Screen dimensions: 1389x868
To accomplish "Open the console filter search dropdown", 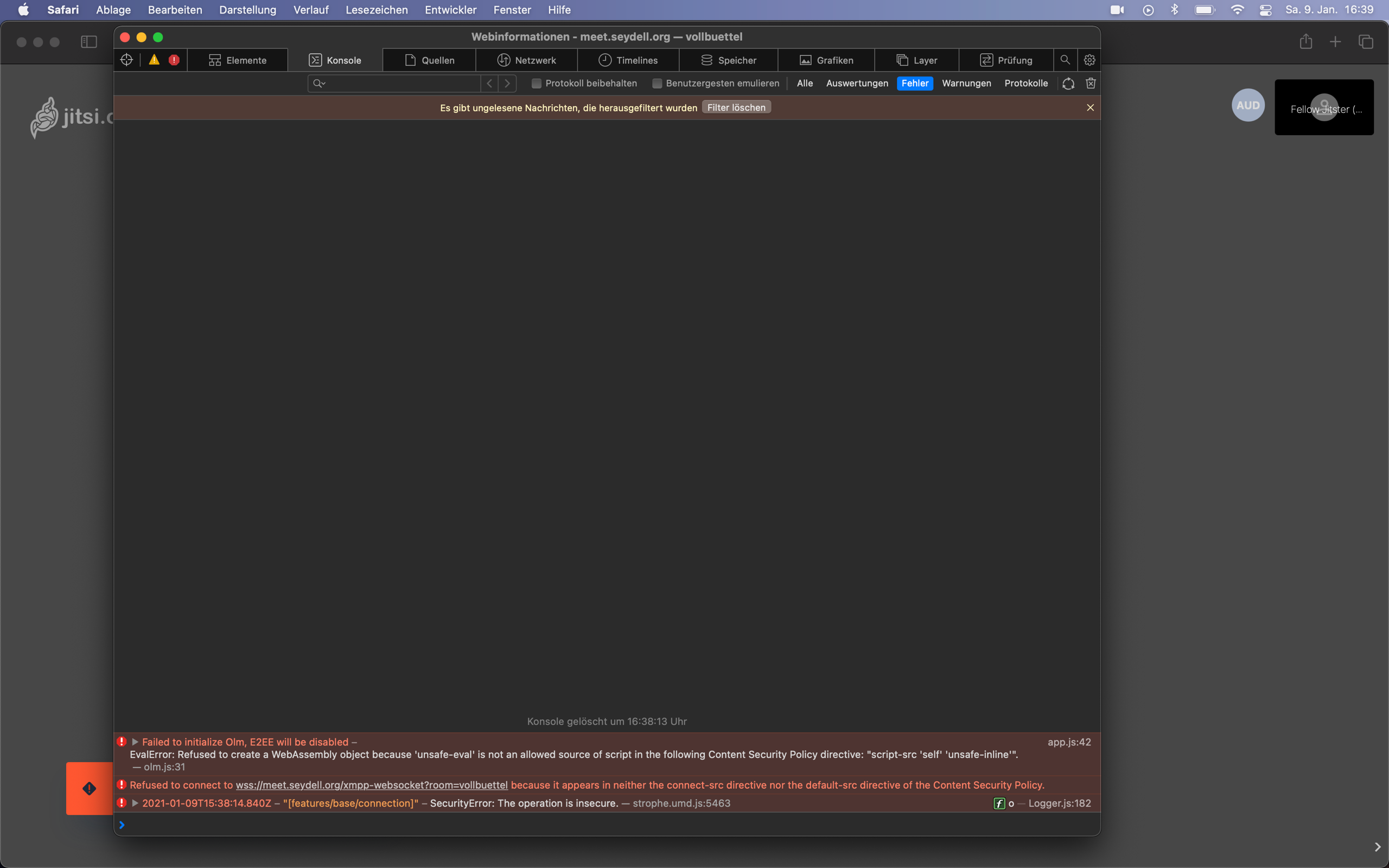I will point(319,84).
